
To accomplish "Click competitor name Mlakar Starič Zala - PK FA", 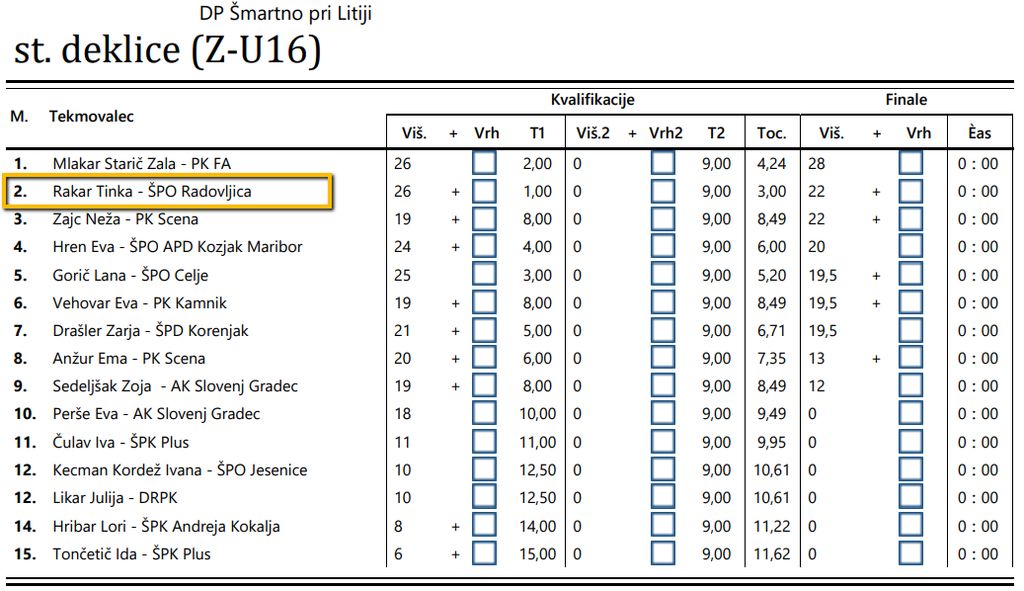I will pos(141,163).
